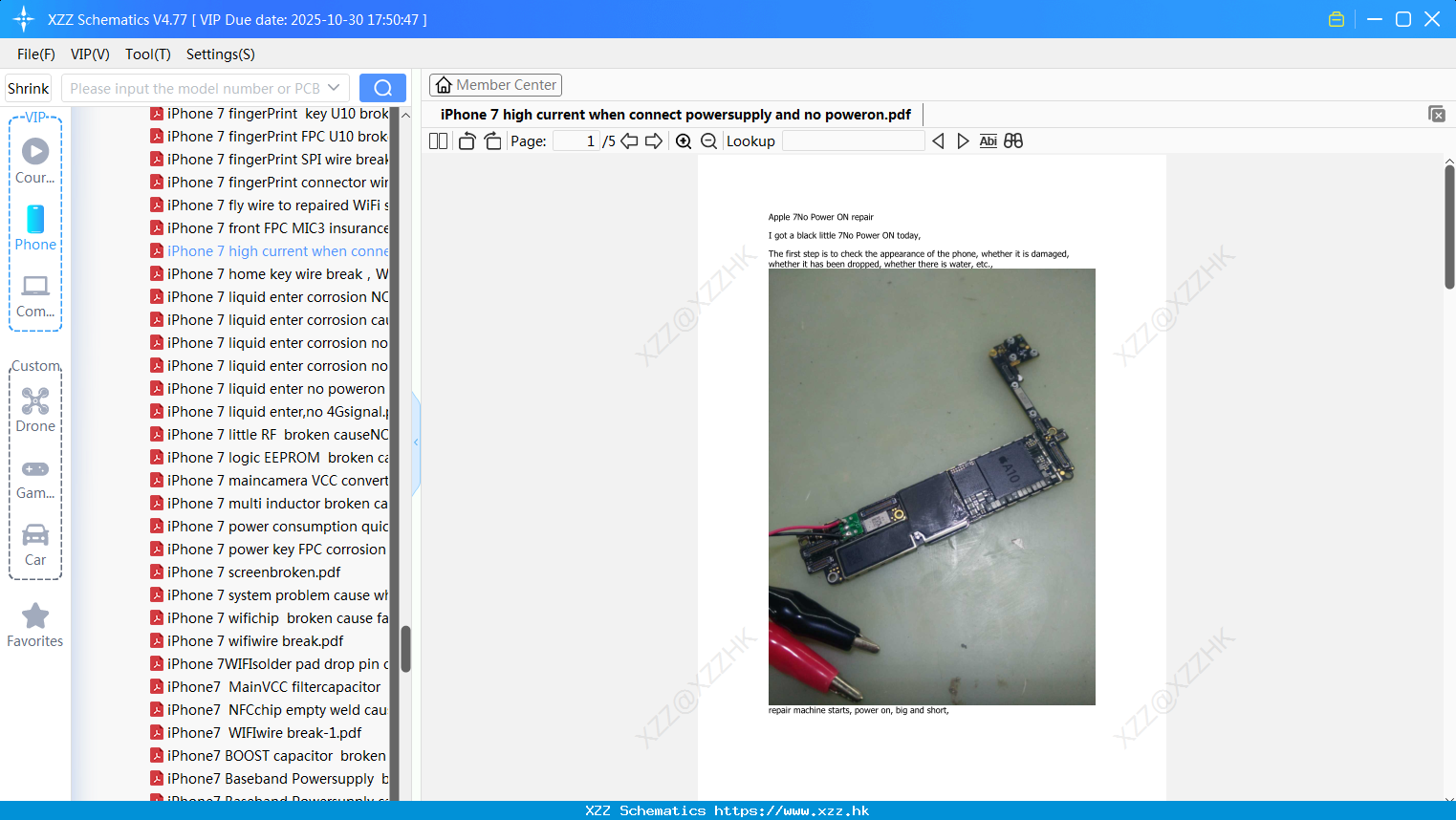Close all tabs using the top-right icon
The height and width of the screenshot is (820, 1456).
pyautogui.click(x=1437, y=114)
